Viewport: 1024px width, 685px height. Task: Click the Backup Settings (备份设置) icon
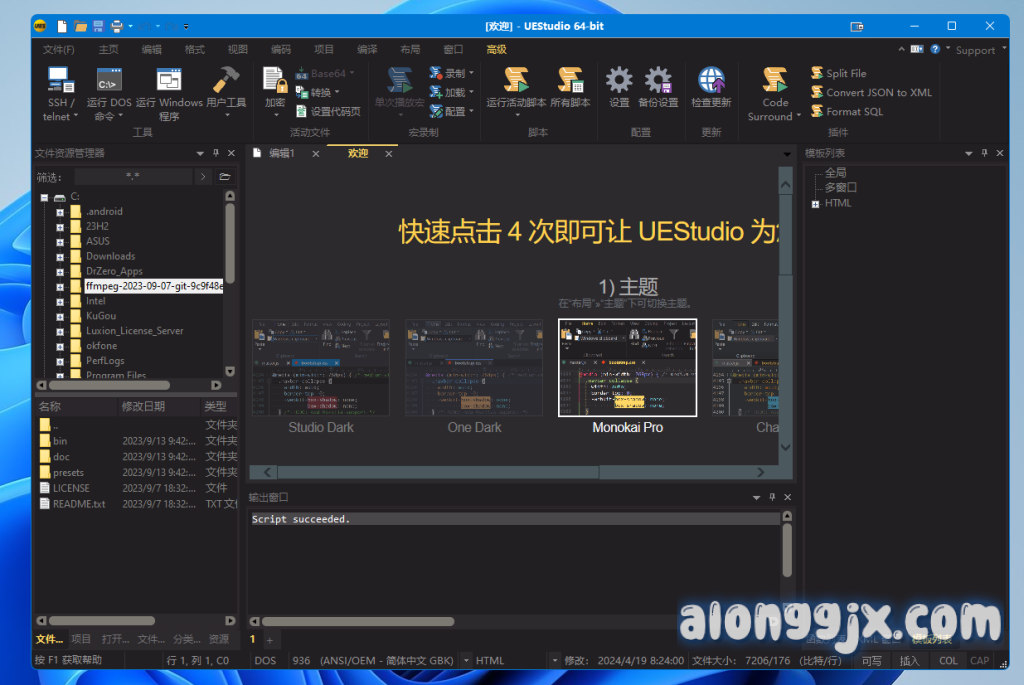tap(657, 81)
